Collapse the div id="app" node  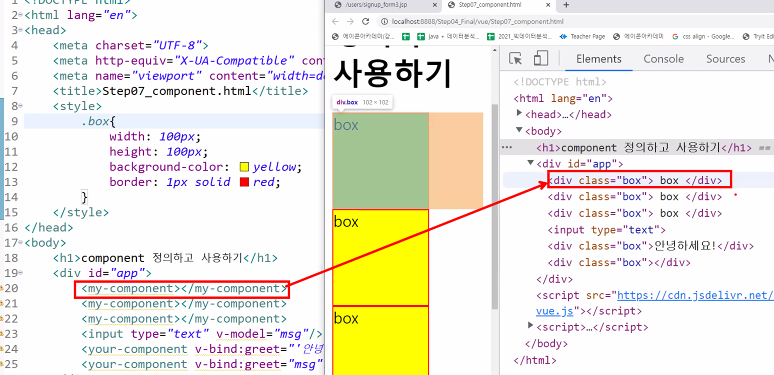[x=531, y=163]
